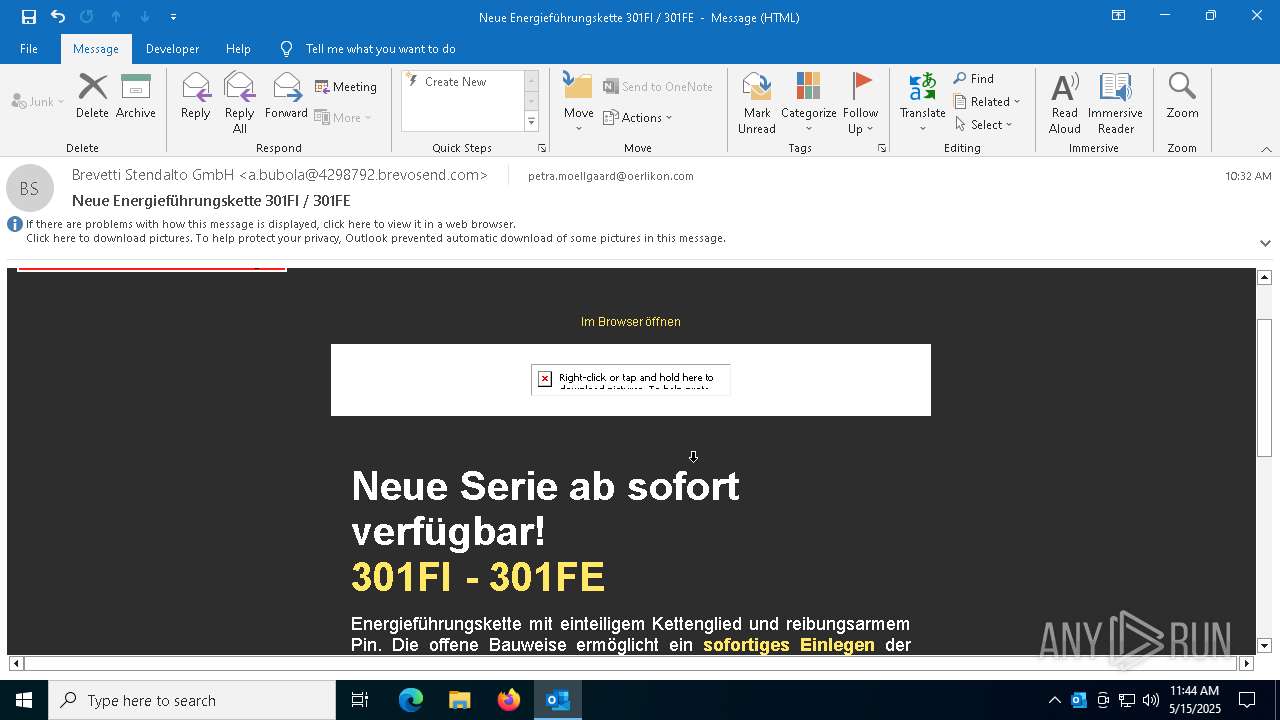Click the message body scroll down arrow
Viewport: 1280px width, 720px height.
(x=1264, y=646)
